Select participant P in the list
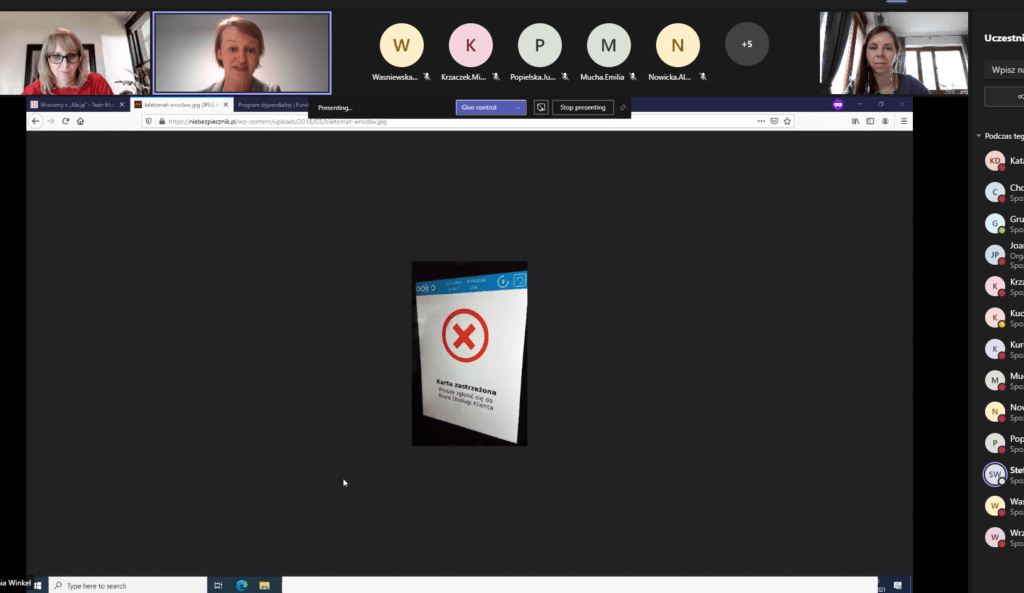The image size is (1024, 593). coord(995,443)
